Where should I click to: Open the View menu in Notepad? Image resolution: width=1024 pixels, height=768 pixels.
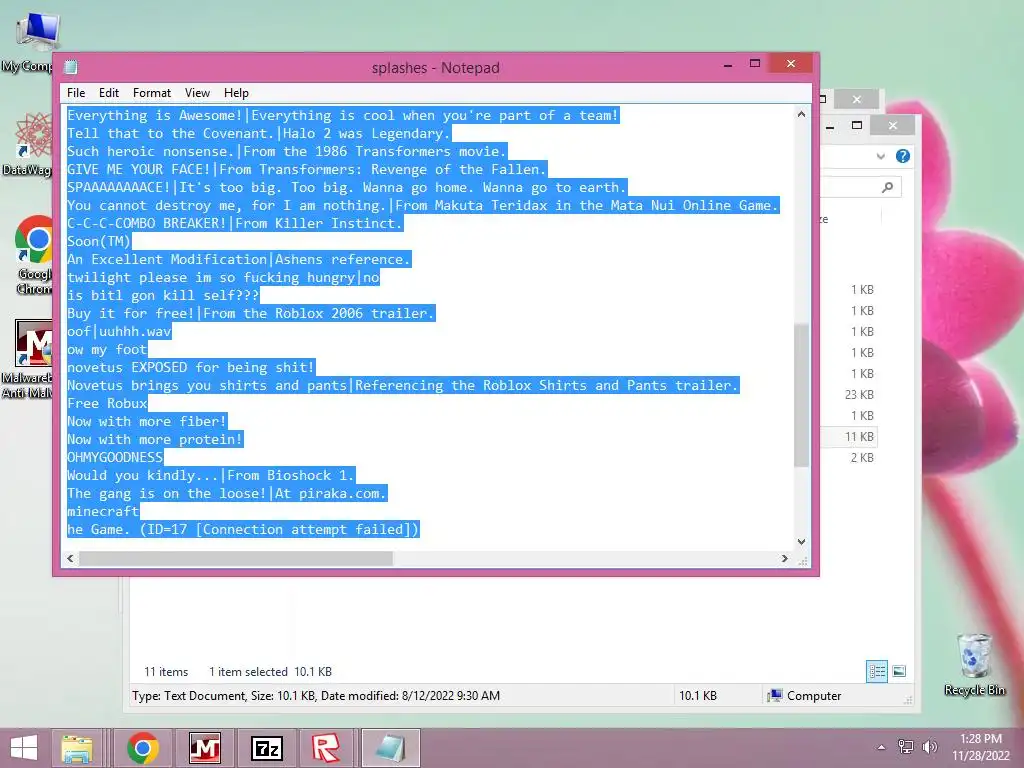197,93
